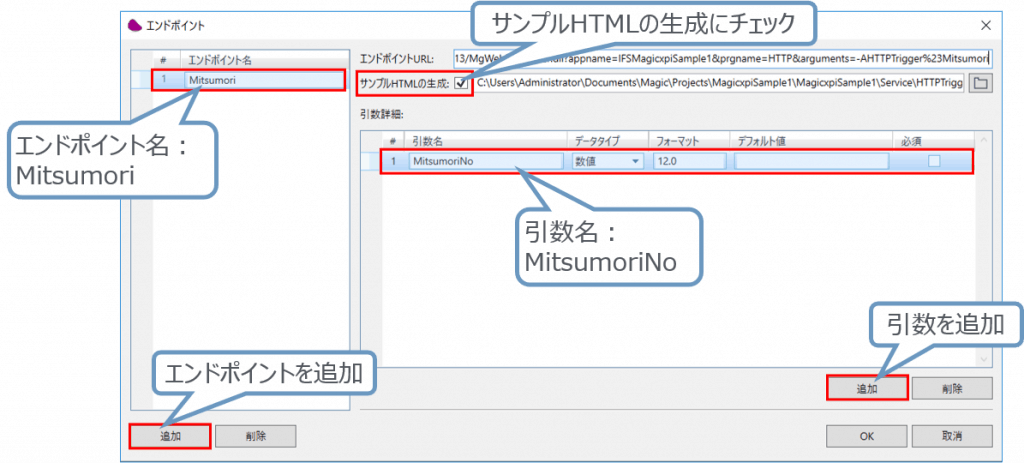Click the フォーマット field containing 12.0
The height and width of the screenshot is (463, 1024).
click(688, 161)
